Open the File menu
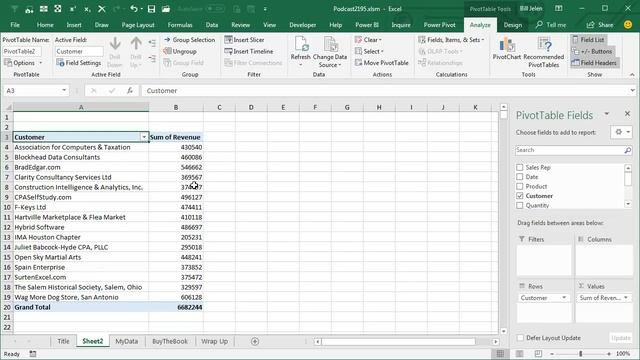This screenshot has width=640, height=360. (15, 25)
